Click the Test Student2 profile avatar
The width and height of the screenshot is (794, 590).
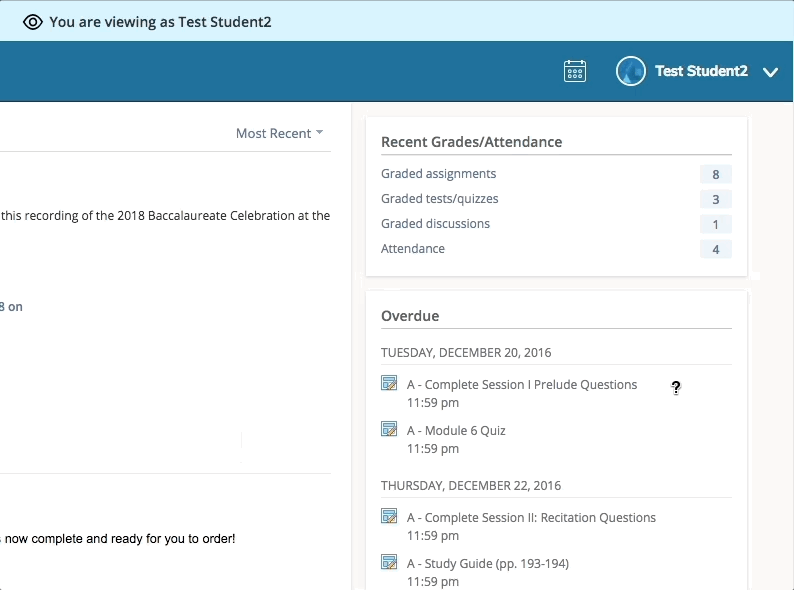point(630,71)
